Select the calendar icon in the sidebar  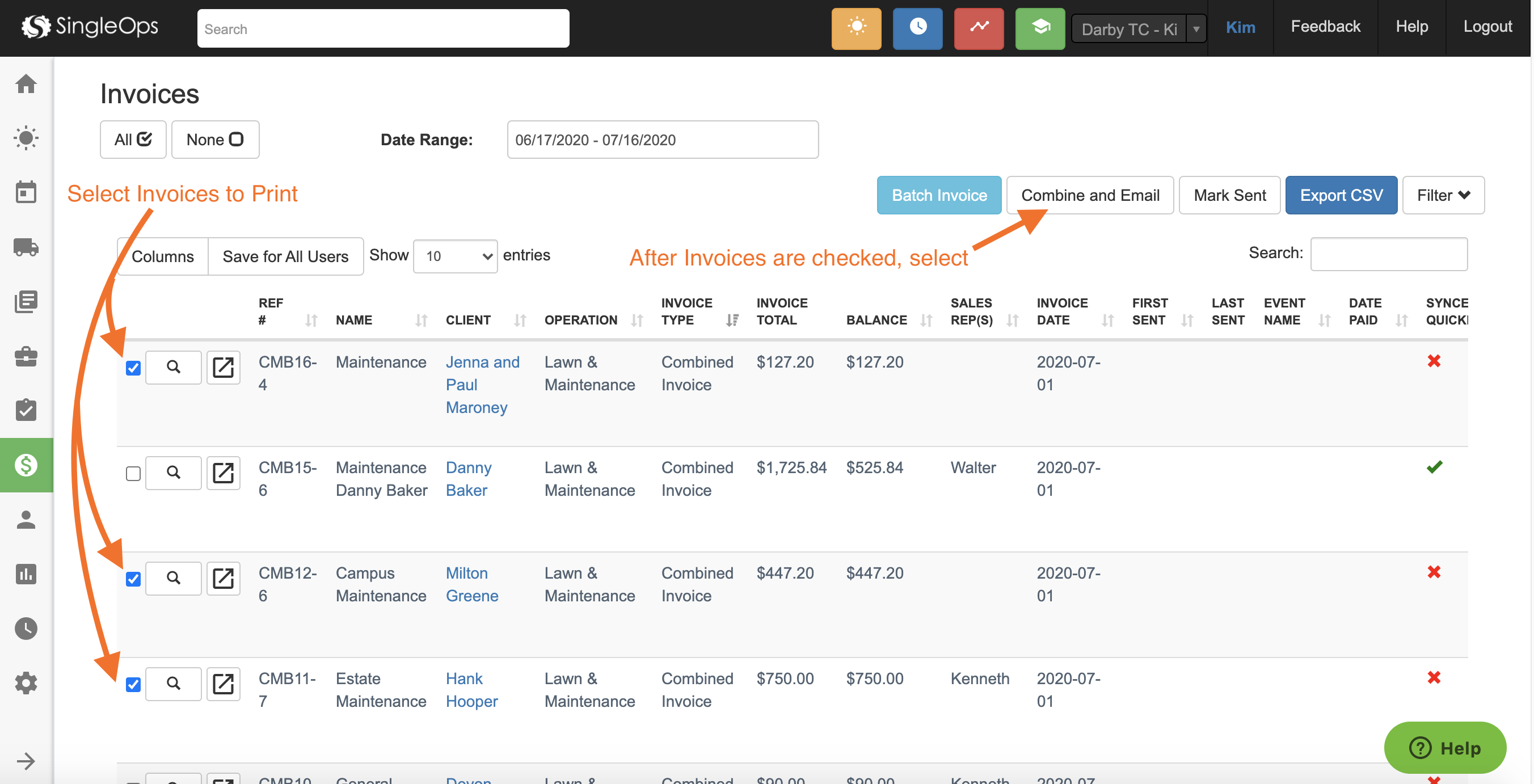coord(26,192)
